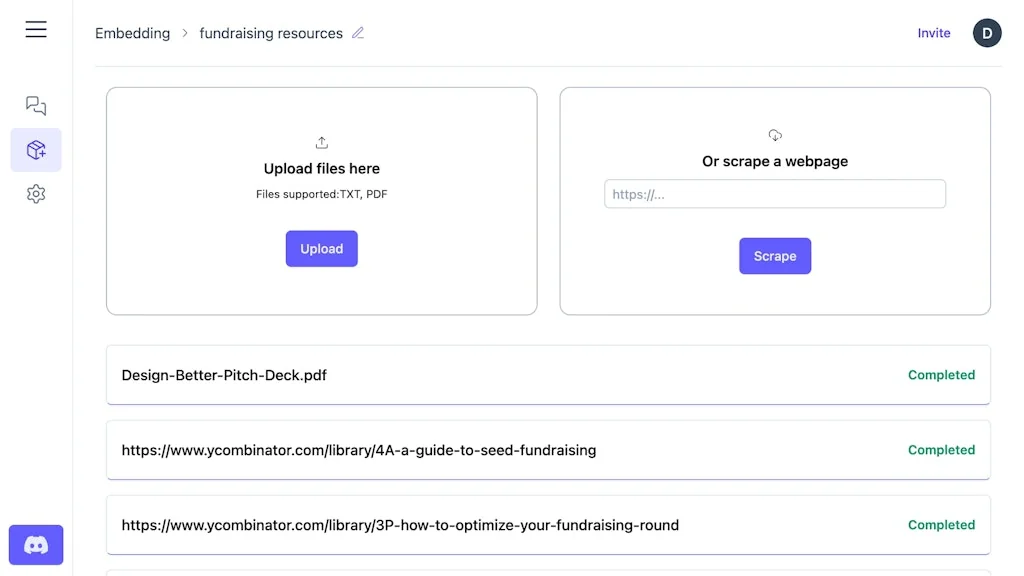Screen dimensions: 1024x576
Task: Select the Design-Better-Pitch-Deck.pdf entry
Action: pos(224,375)
